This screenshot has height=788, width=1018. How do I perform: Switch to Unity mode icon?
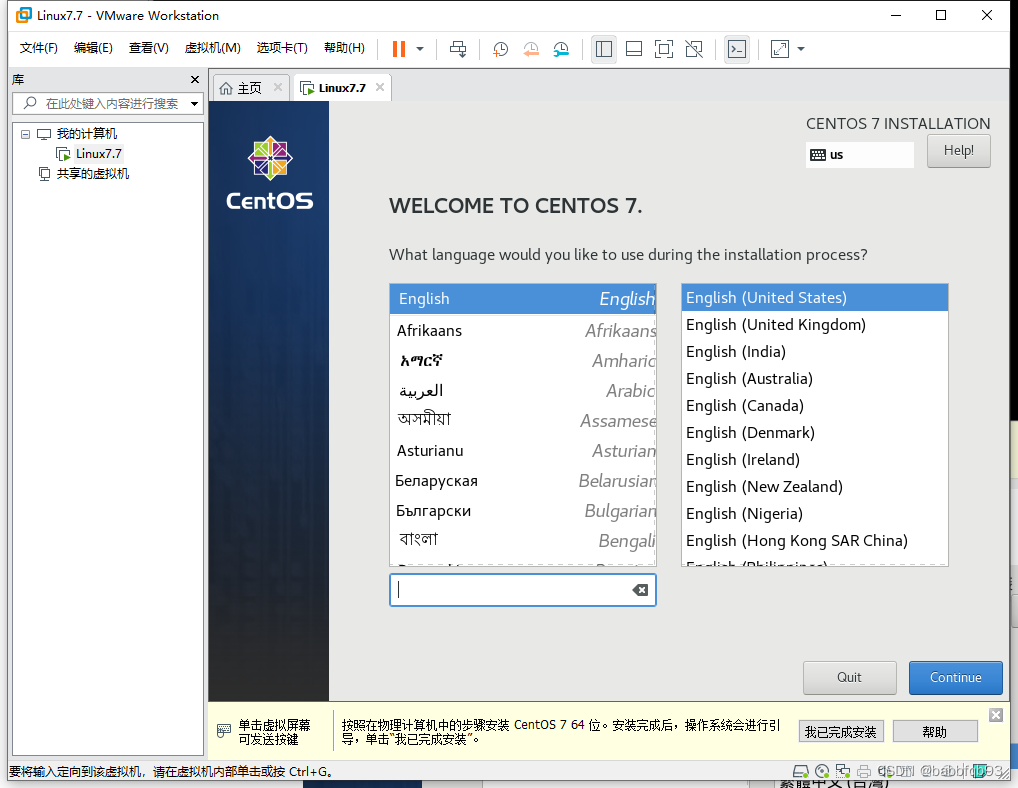click(x=694, y=49)
